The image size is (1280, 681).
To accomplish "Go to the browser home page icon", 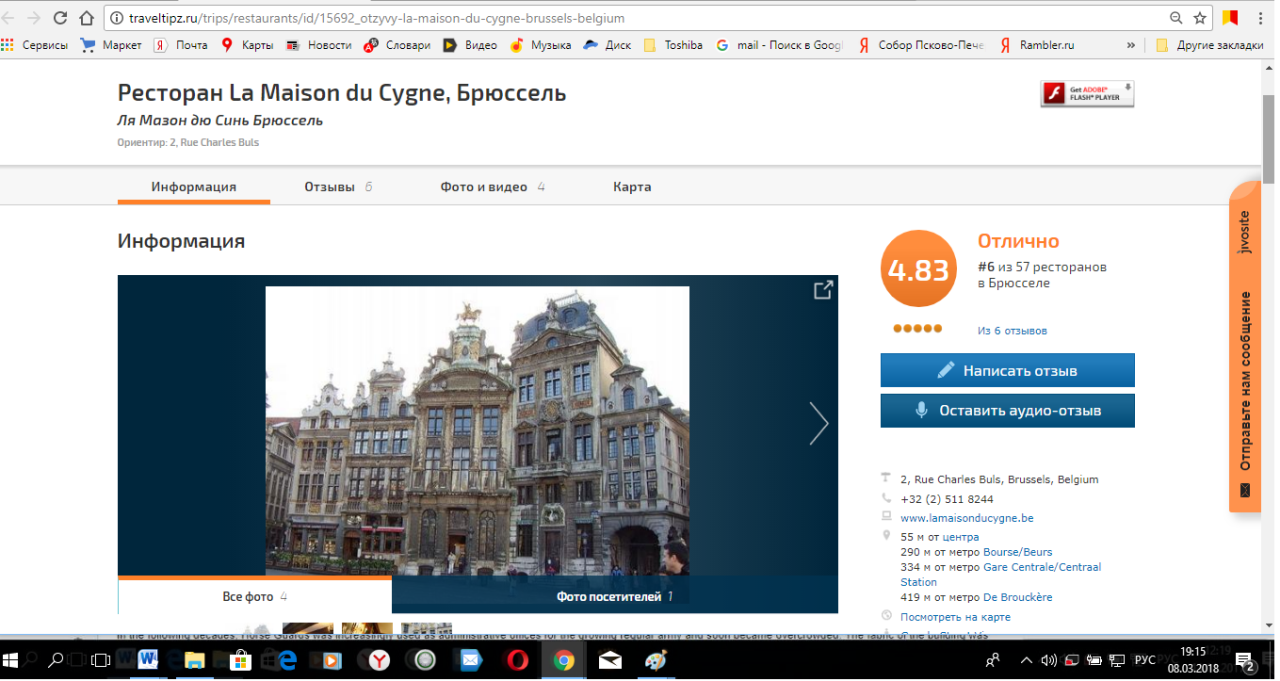I will [87, 18].
